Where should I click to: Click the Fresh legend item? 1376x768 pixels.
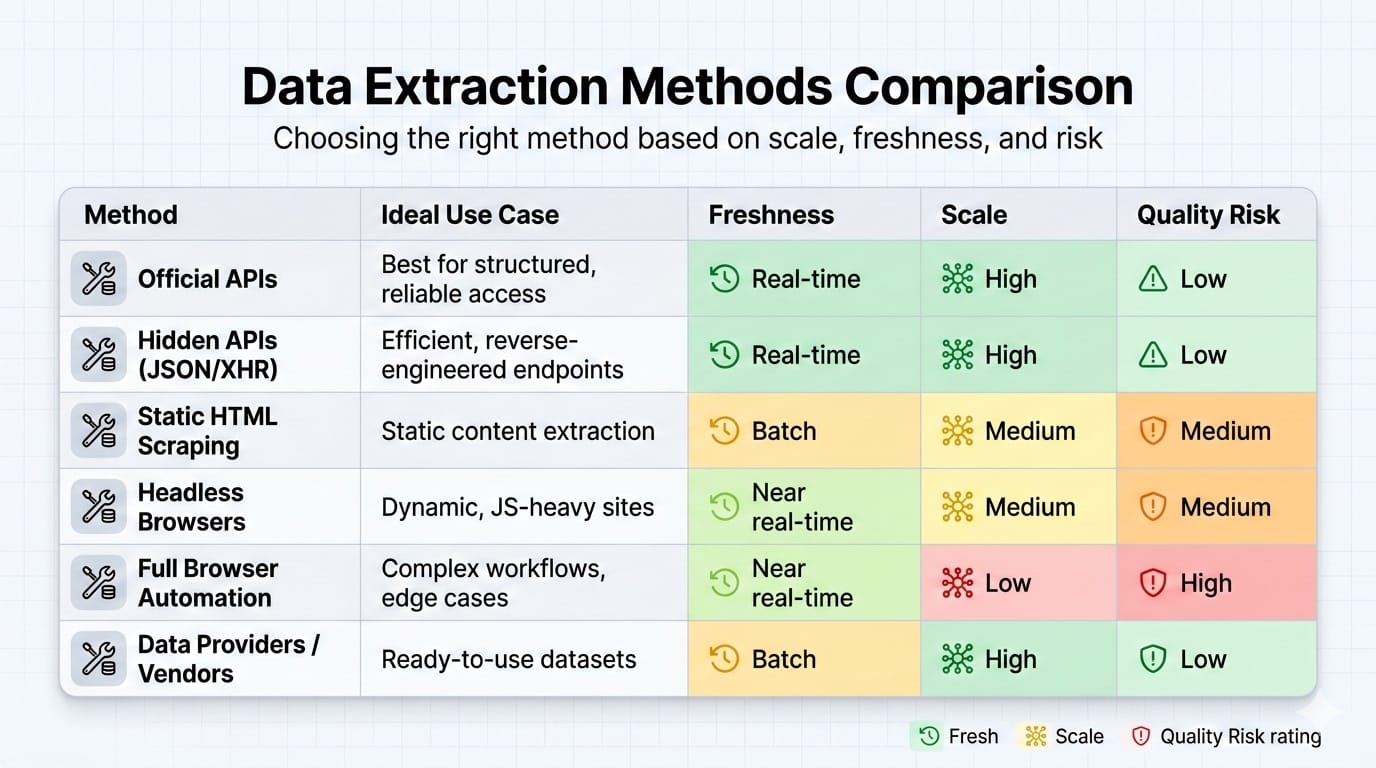[955, 737]
